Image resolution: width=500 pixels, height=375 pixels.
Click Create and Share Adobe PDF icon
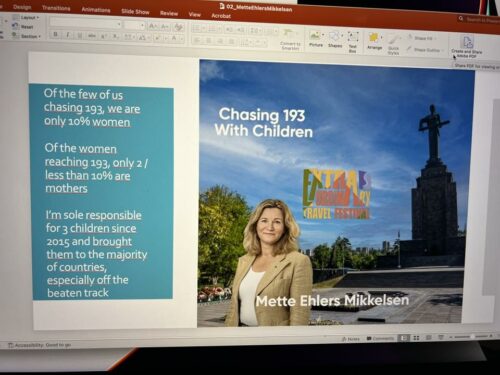[467, 47]
